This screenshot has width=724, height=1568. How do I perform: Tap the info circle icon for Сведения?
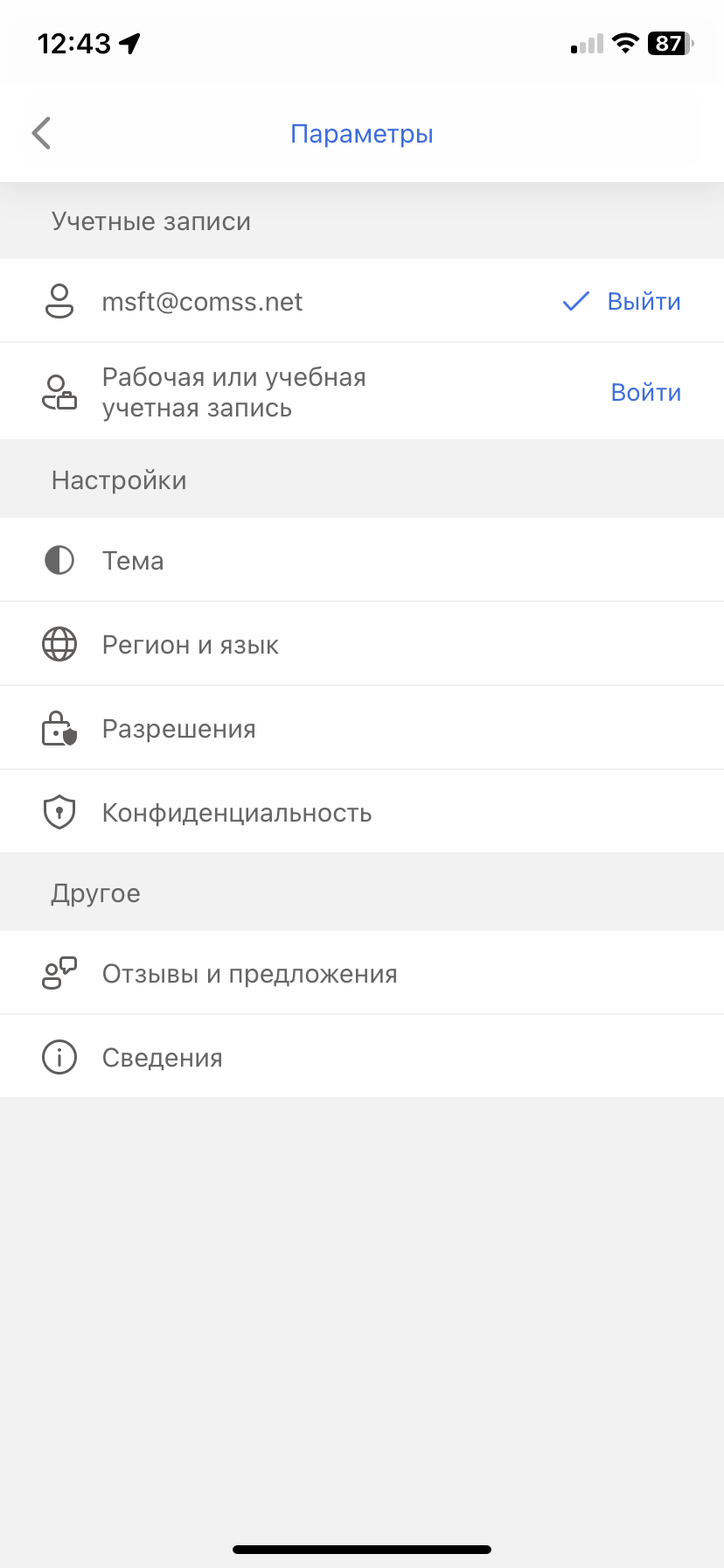[x=59, y=1058]
